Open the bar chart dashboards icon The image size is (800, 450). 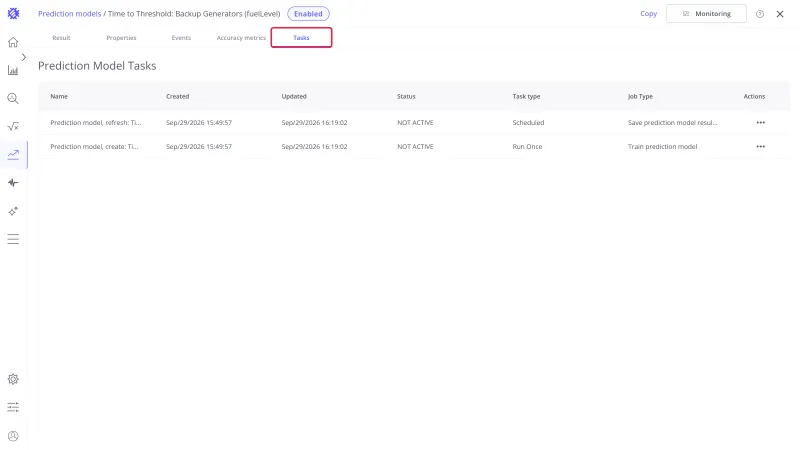tap(13, 70)
